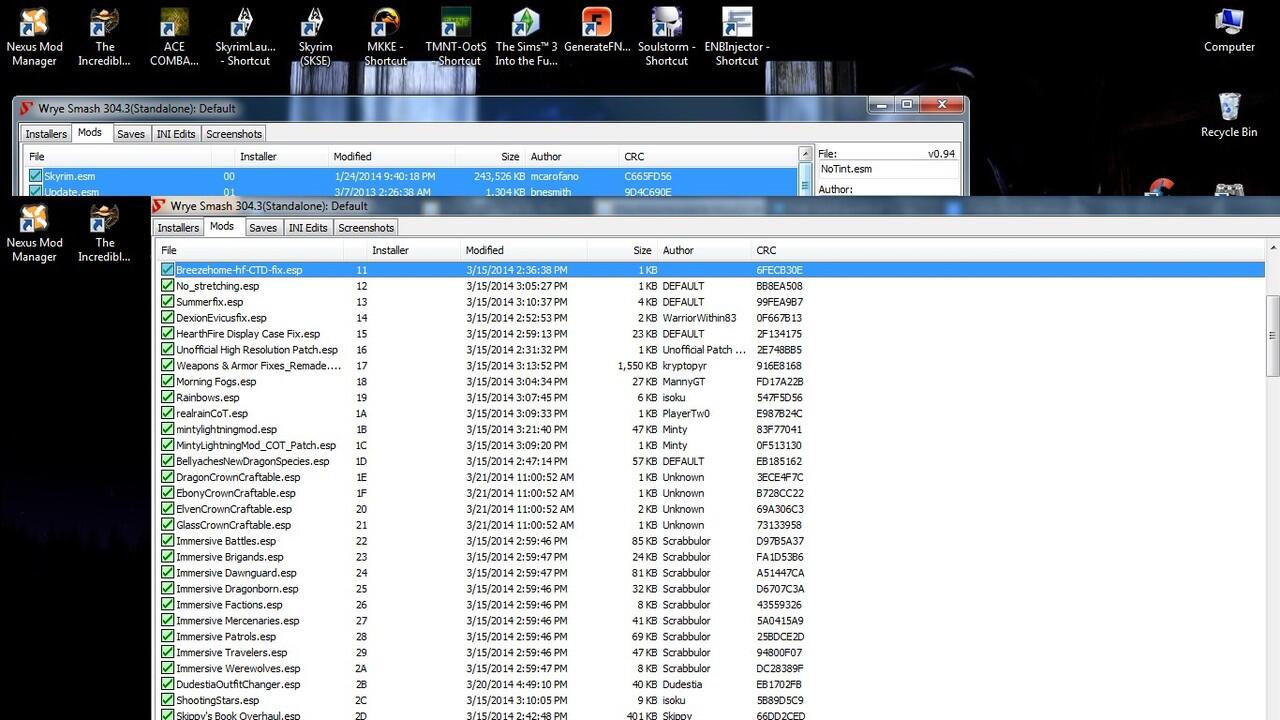Viewport: 1280px width, 720px height.
Task: Open the Screenshots tab in the back window
Action: 234,134
